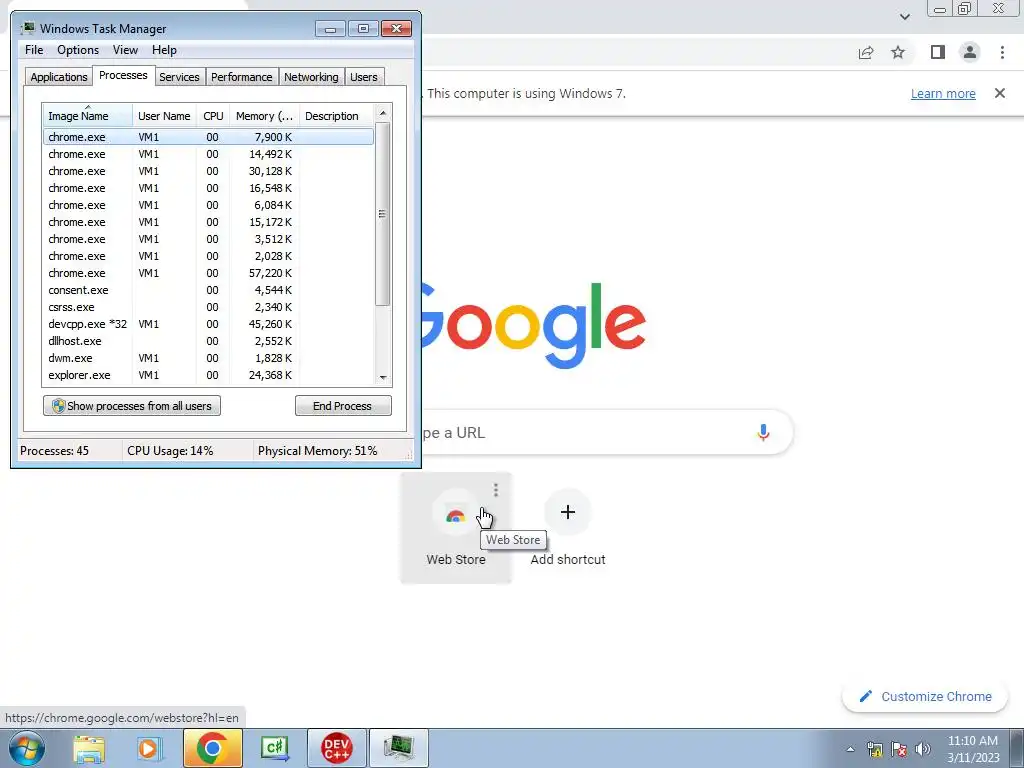Click the Show desktop strip on the taskbar
The image size is (1024, 768).
pos(1017,748)
